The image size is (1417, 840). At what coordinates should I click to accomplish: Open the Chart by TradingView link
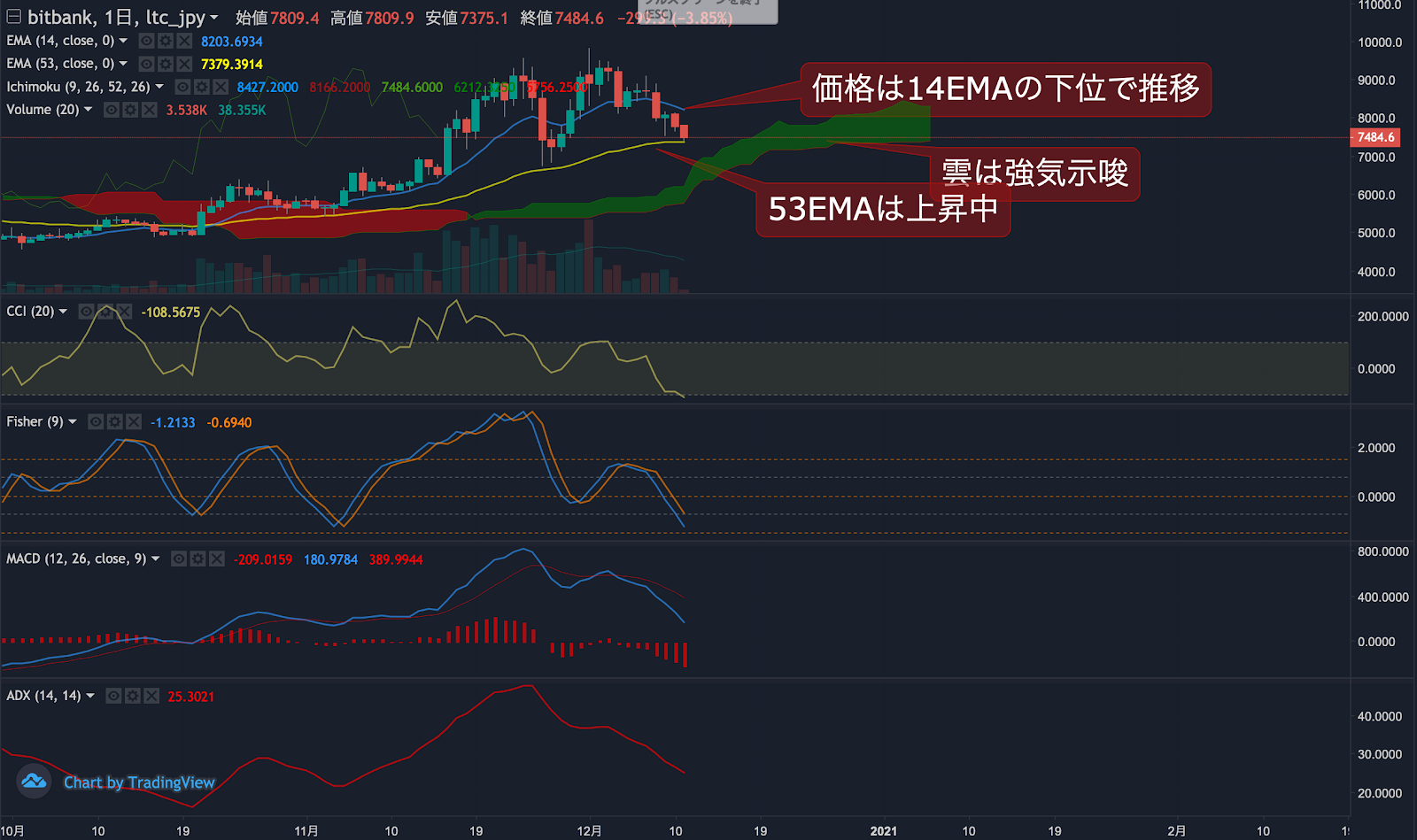coord(139,782)
